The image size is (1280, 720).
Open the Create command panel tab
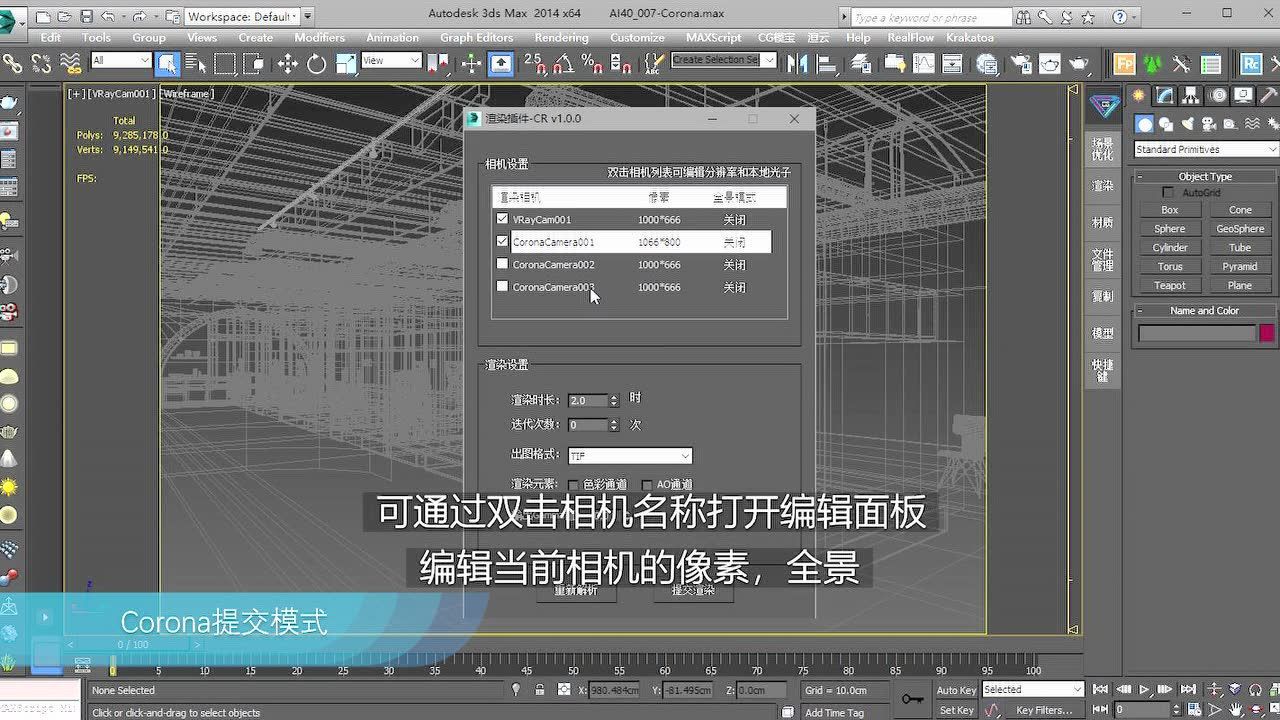pos(1138,96)
